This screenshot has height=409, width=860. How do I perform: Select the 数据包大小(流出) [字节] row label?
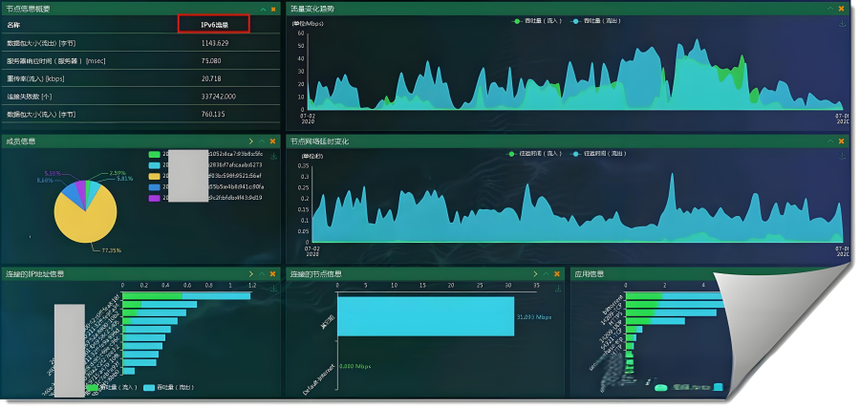(41, 43)
